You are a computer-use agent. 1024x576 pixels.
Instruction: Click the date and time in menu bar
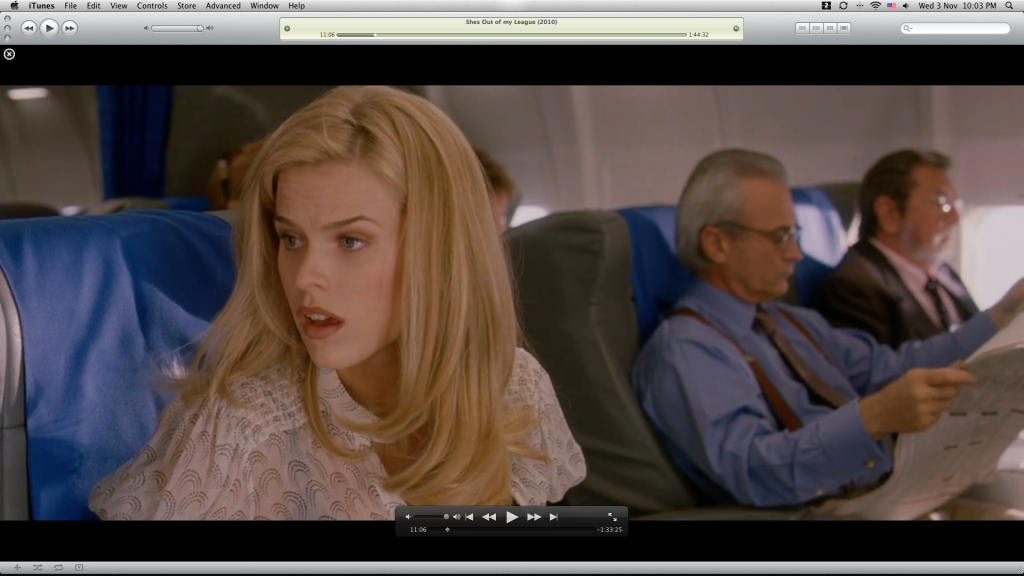[x=957, y=6]
